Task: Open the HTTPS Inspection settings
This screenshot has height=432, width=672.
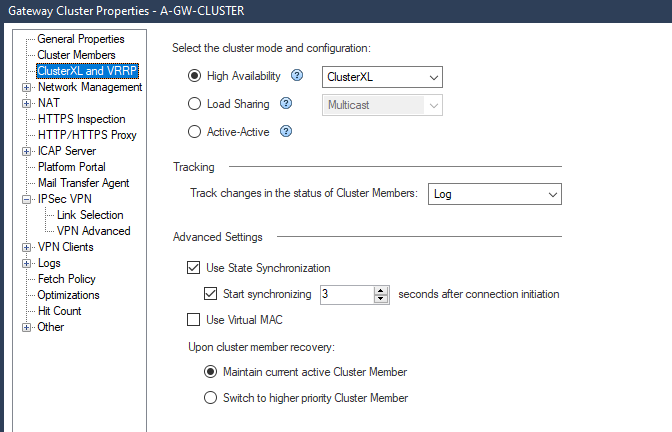Action: (x=81, y=119)
